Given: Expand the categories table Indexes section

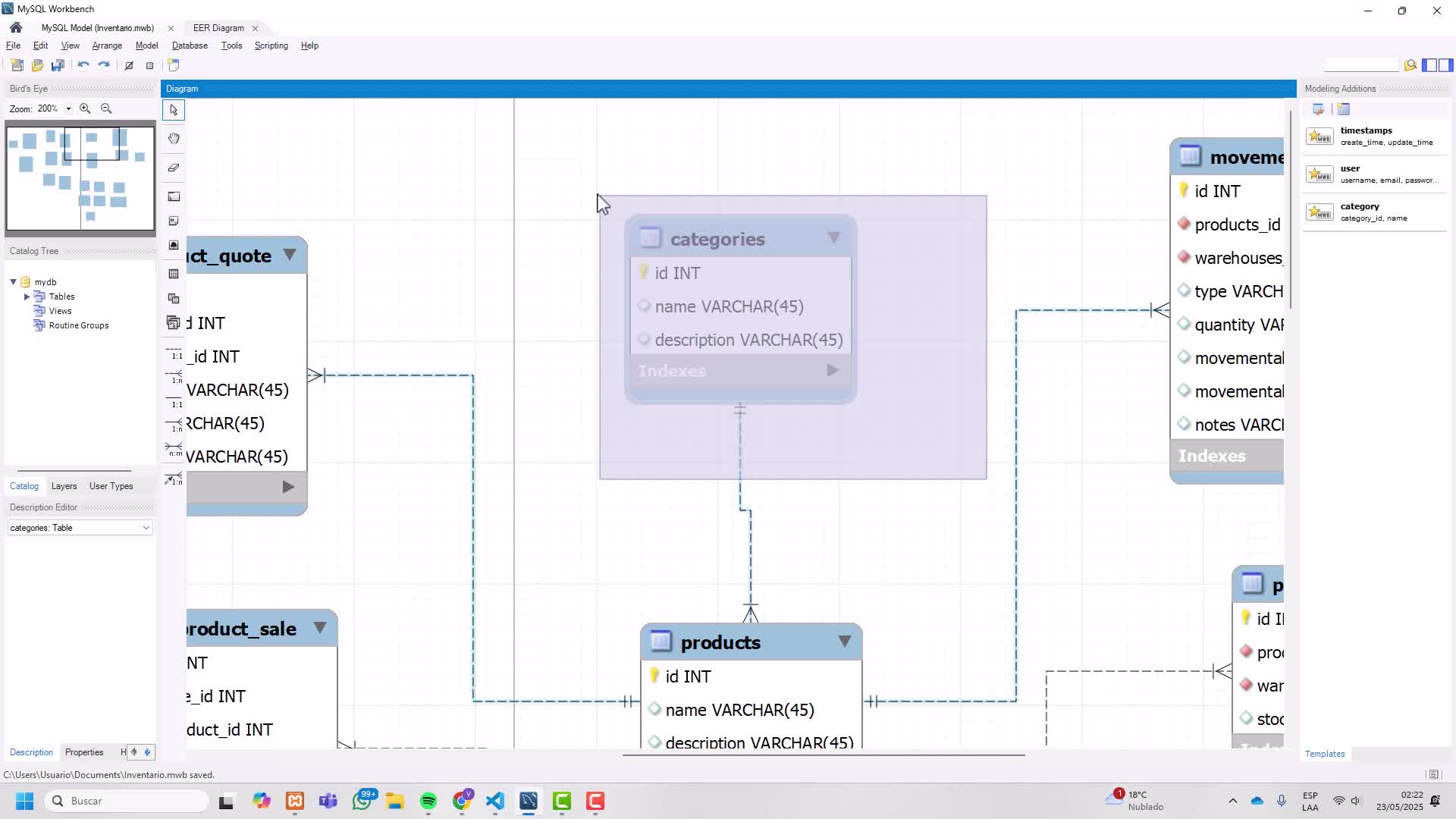Looking at the screenshot, I should 833,371.
